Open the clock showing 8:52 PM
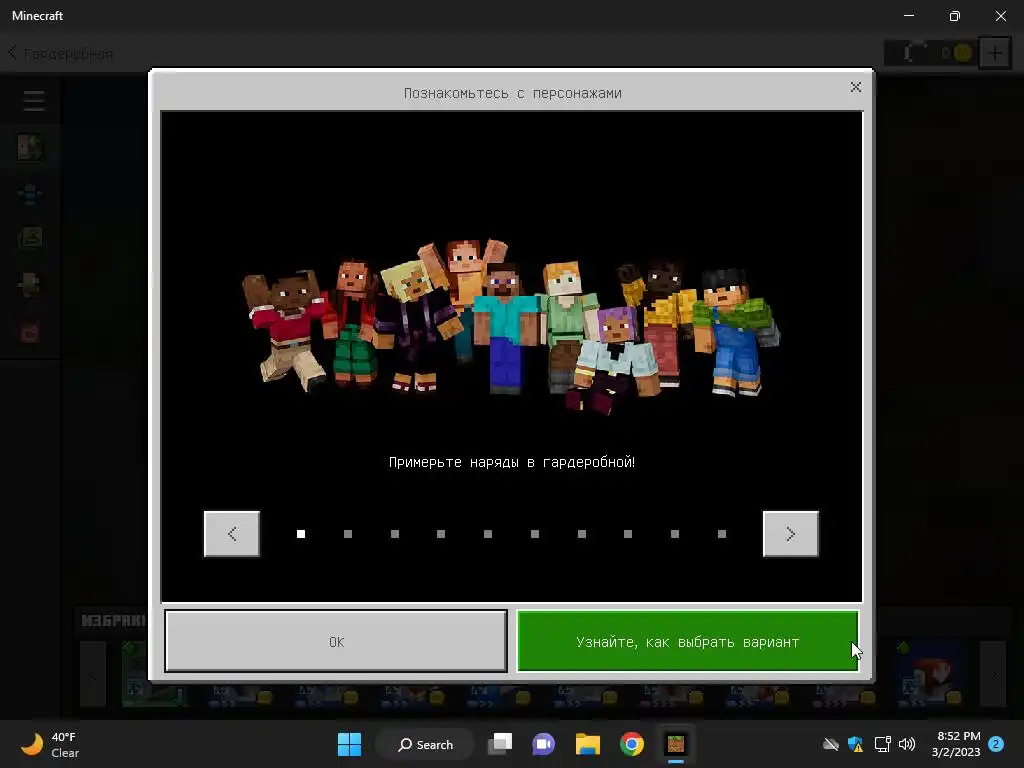This screenshot has width=1024, height=768. (x=957, y=744)
